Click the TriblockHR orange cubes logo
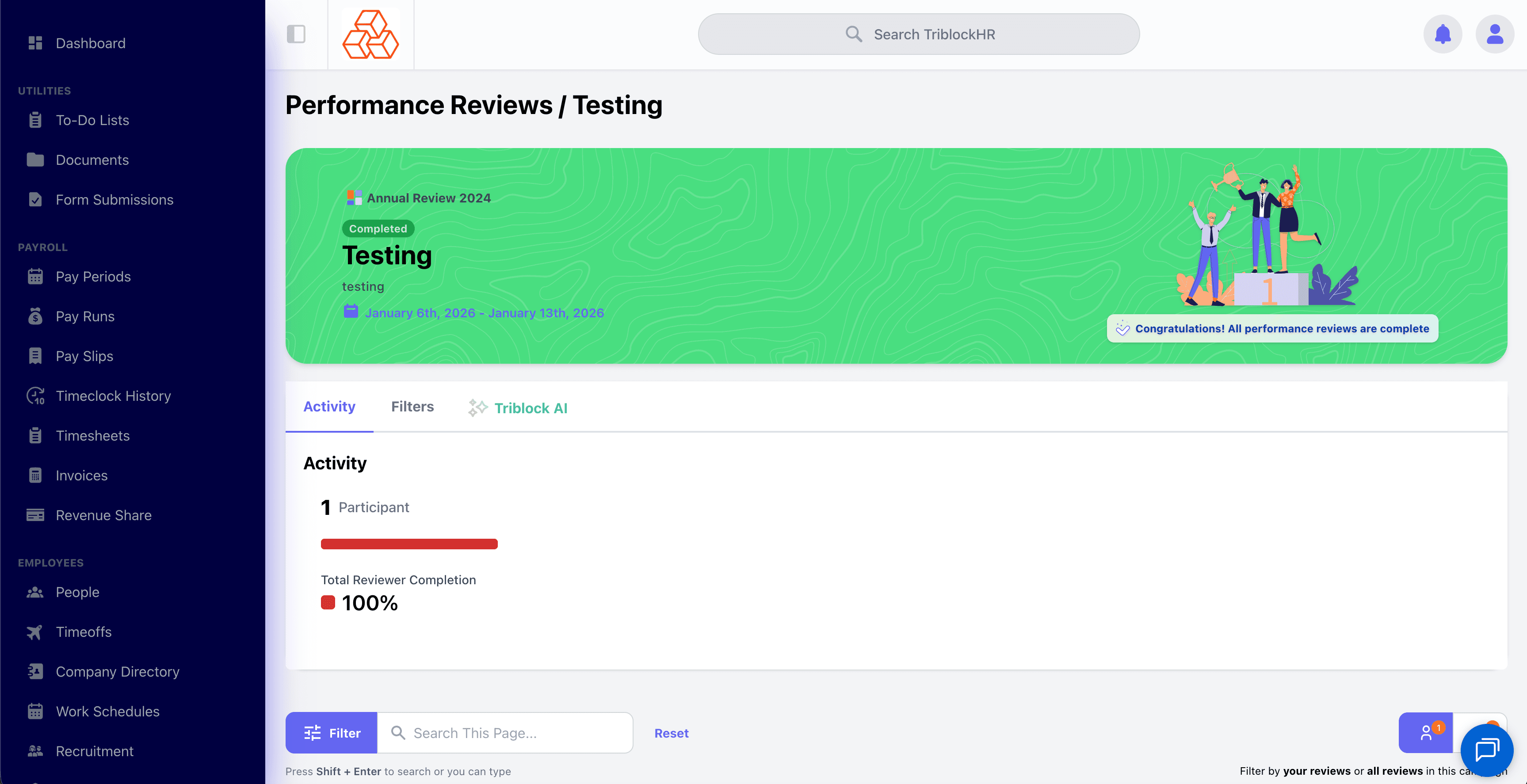Screen dimensions: 1527x784 [370, 34]
